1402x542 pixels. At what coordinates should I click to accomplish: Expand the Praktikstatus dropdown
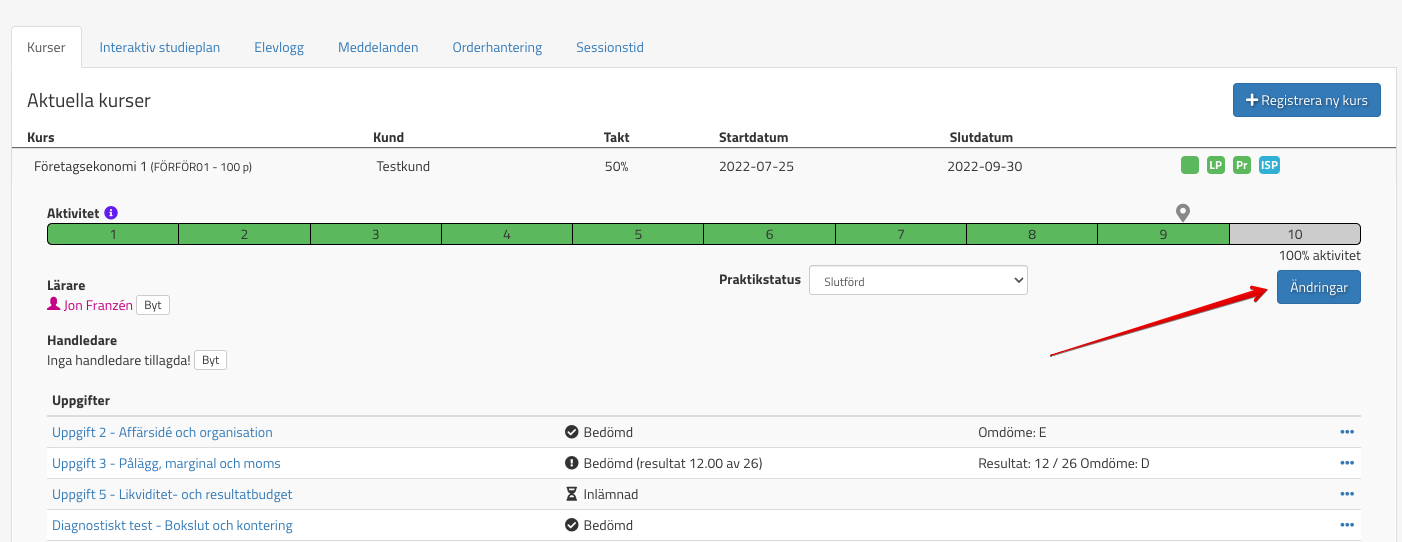pyautogui.click(x=918, y=281)
